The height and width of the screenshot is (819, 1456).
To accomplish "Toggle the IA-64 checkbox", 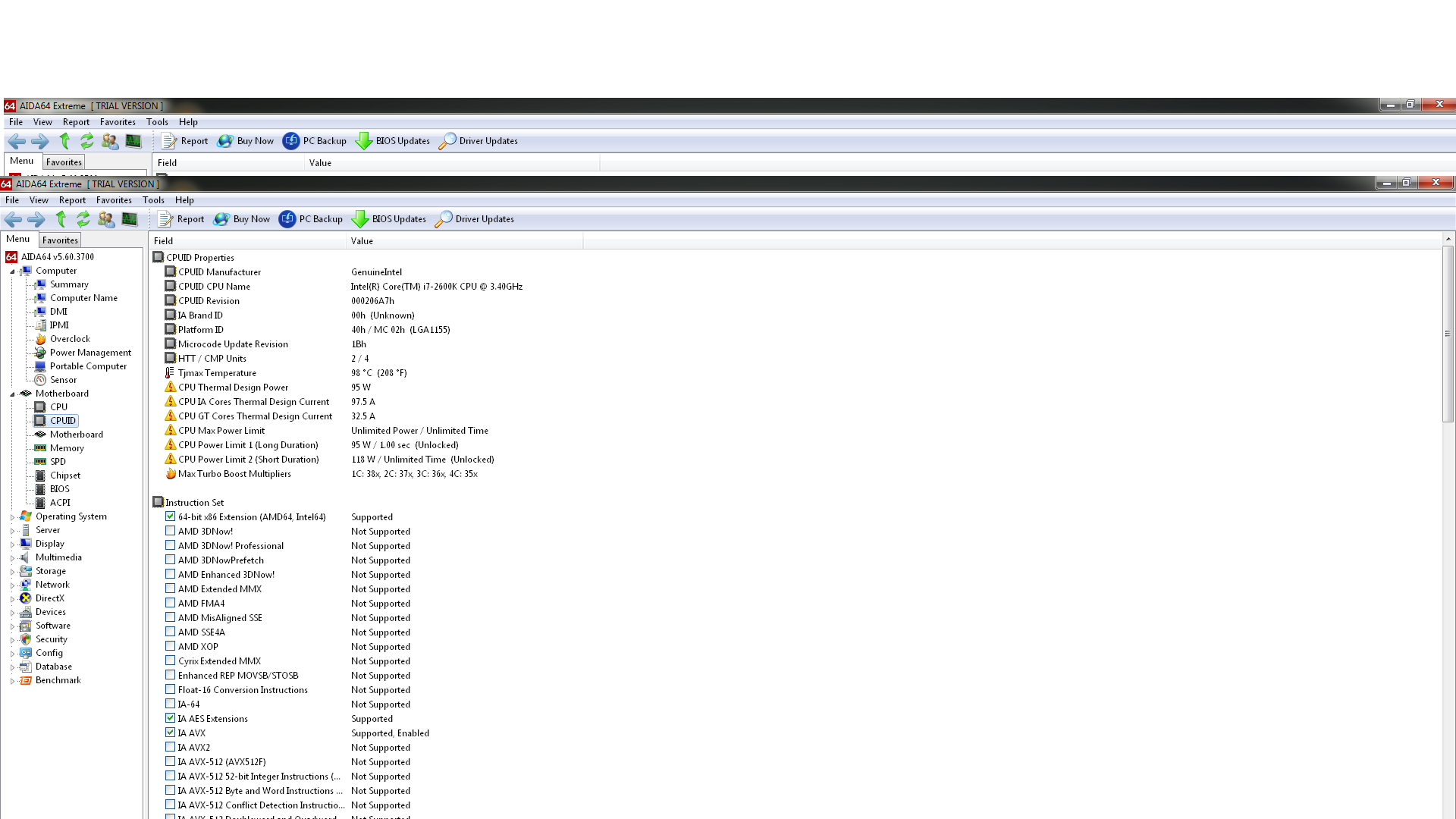I will (x=170, y=704).
